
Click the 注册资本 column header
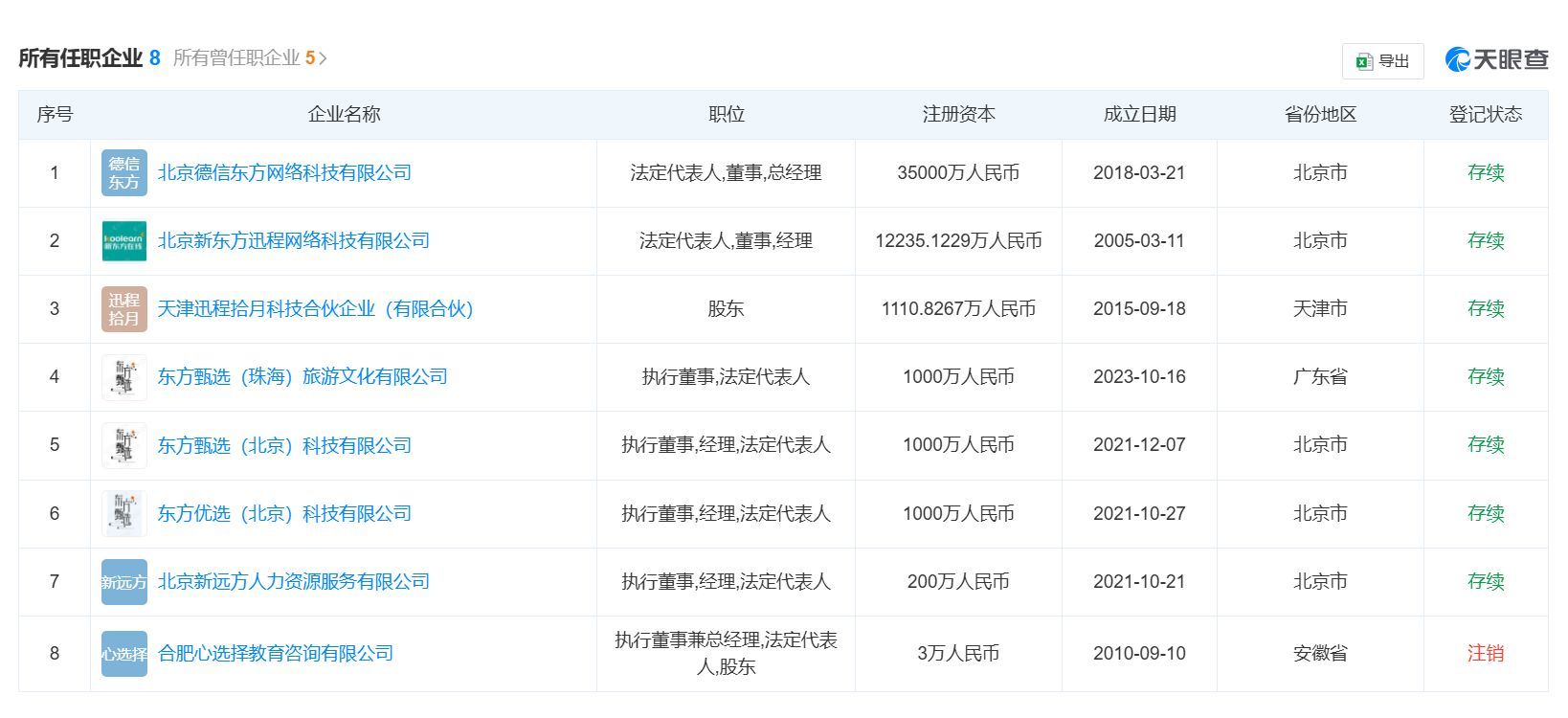click(x=958, y=115)
